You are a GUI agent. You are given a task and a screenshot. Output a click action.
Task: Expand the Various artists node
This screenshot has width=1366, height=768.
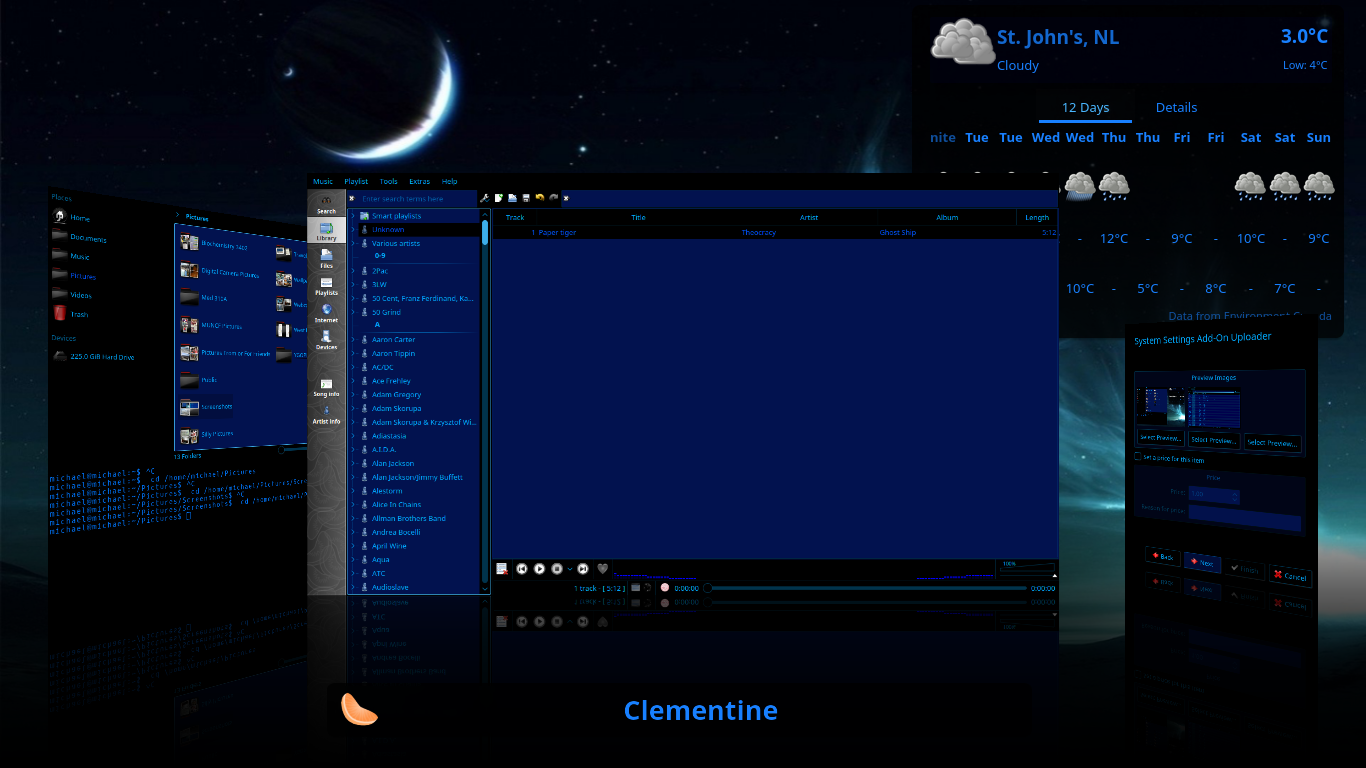(353, 243)
